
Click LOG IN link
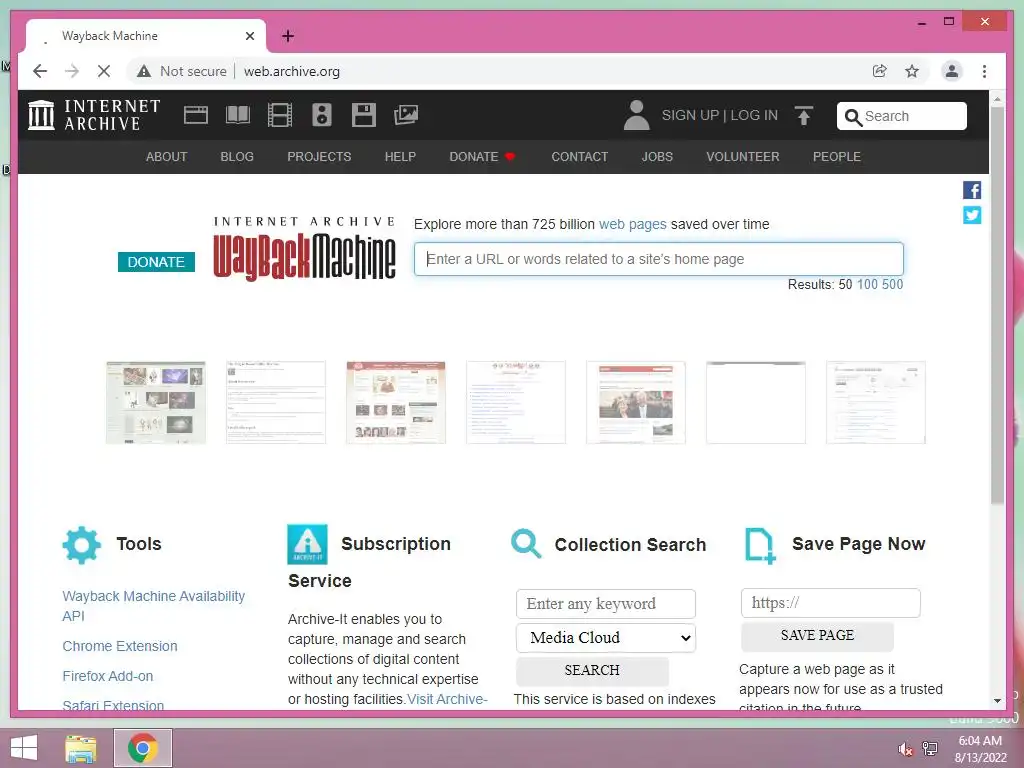(754, 116)
